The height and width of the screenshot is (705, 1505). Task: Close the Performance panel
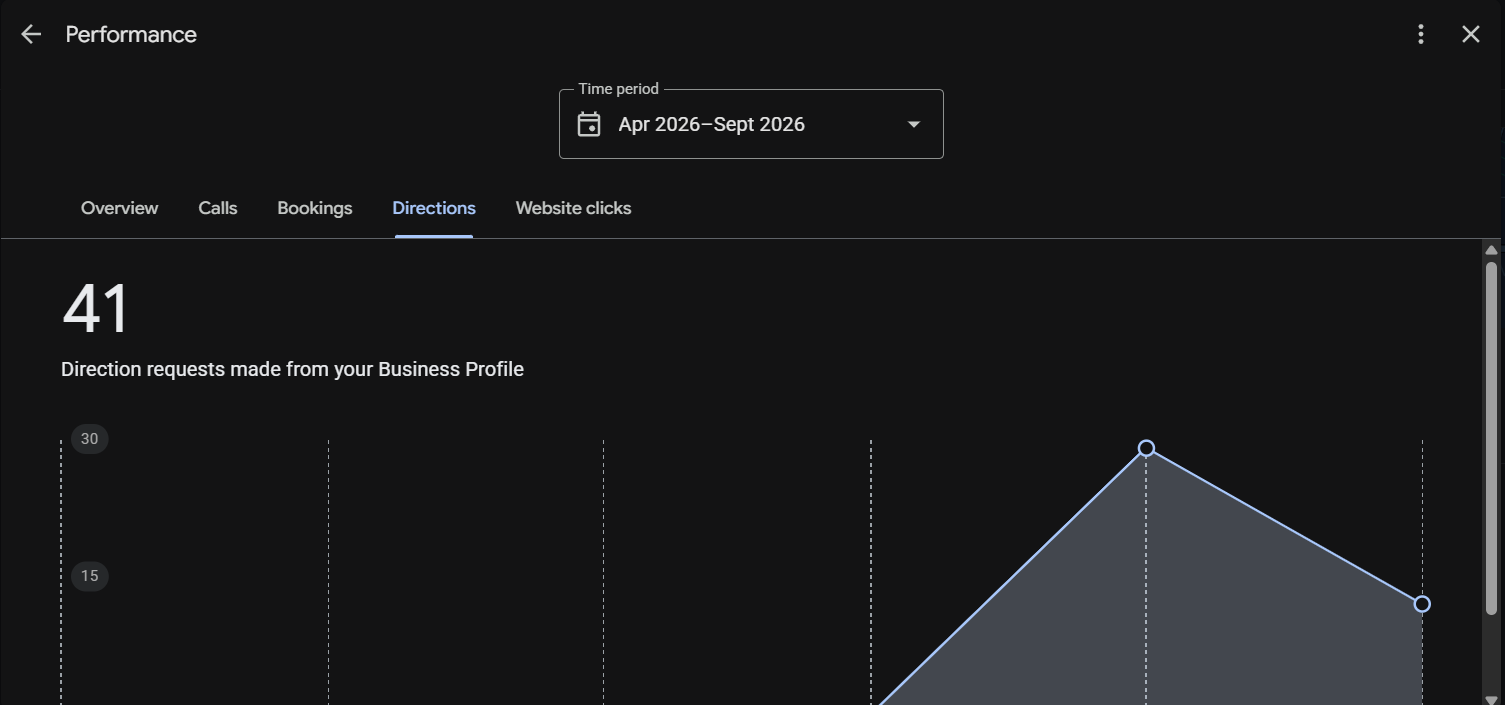click(x=1470, y=34)
